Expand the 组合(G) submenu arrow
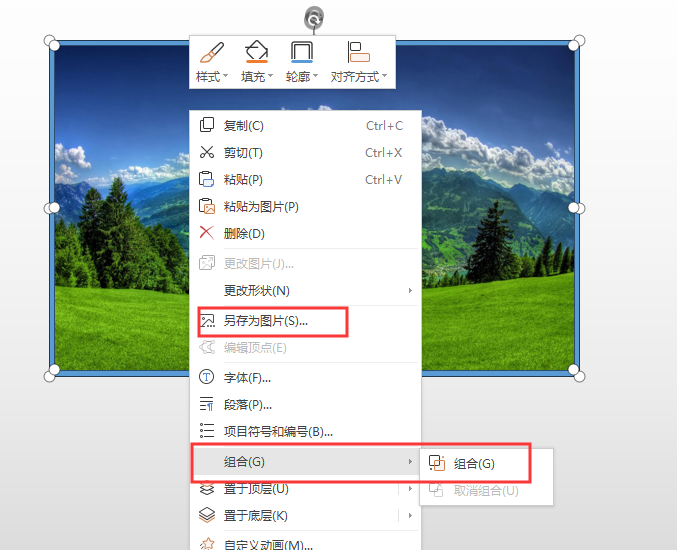 tap(410, 461)
